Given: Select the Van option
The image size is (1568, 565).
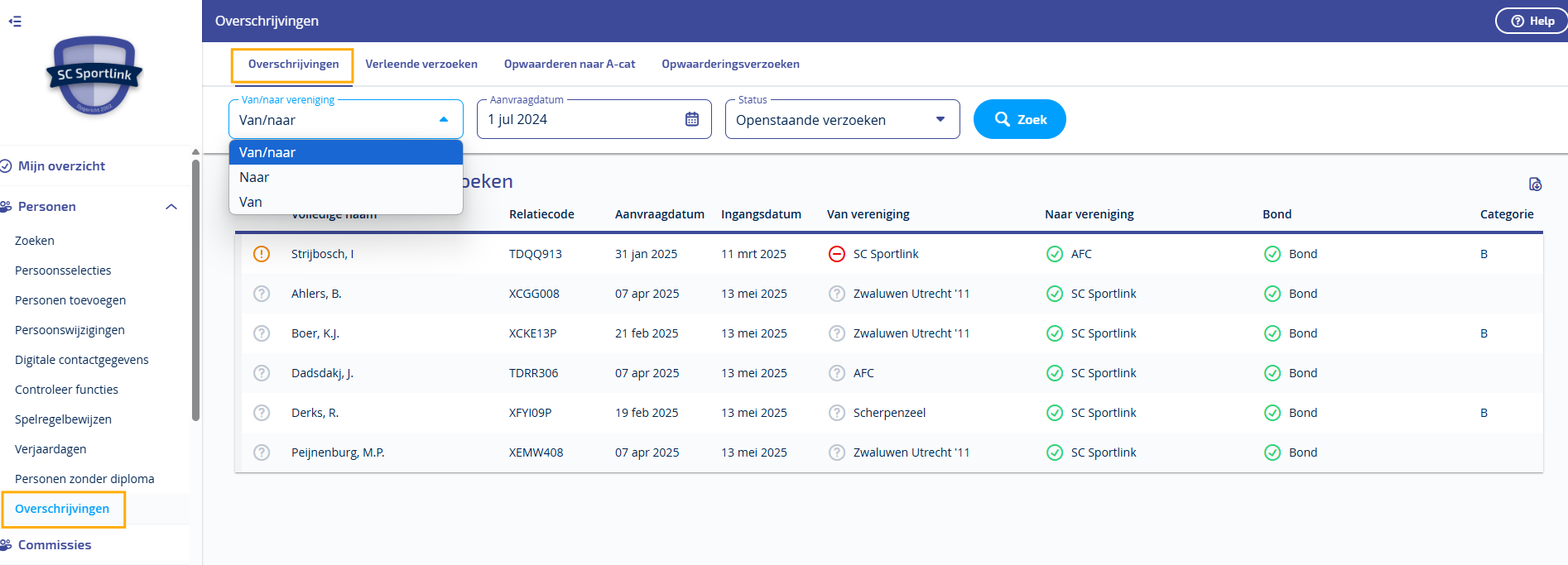Looking at the screenshot, I should pyautogui.click(x=346, y=202).
